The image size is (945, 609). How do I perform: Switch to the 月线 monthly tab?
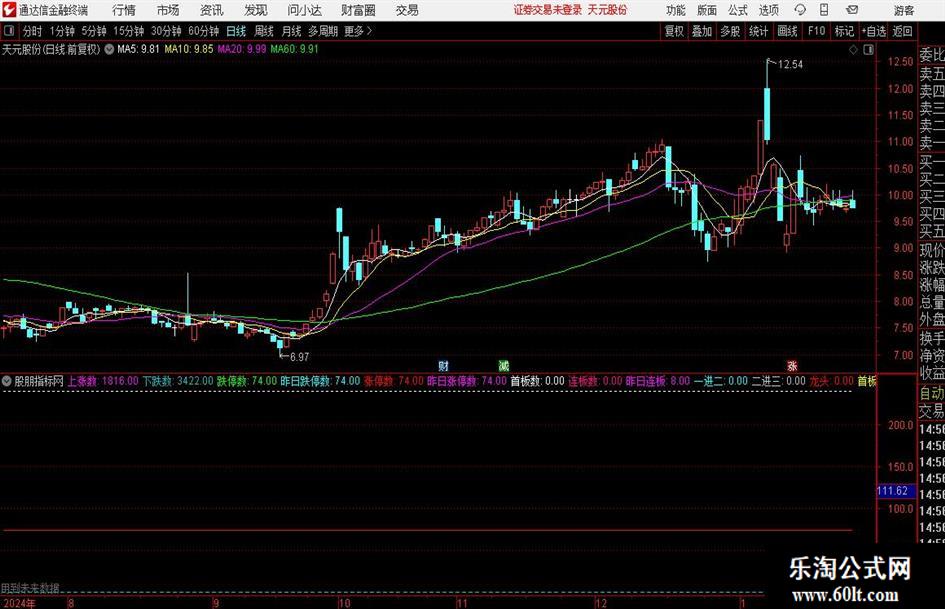coord(291,31)
